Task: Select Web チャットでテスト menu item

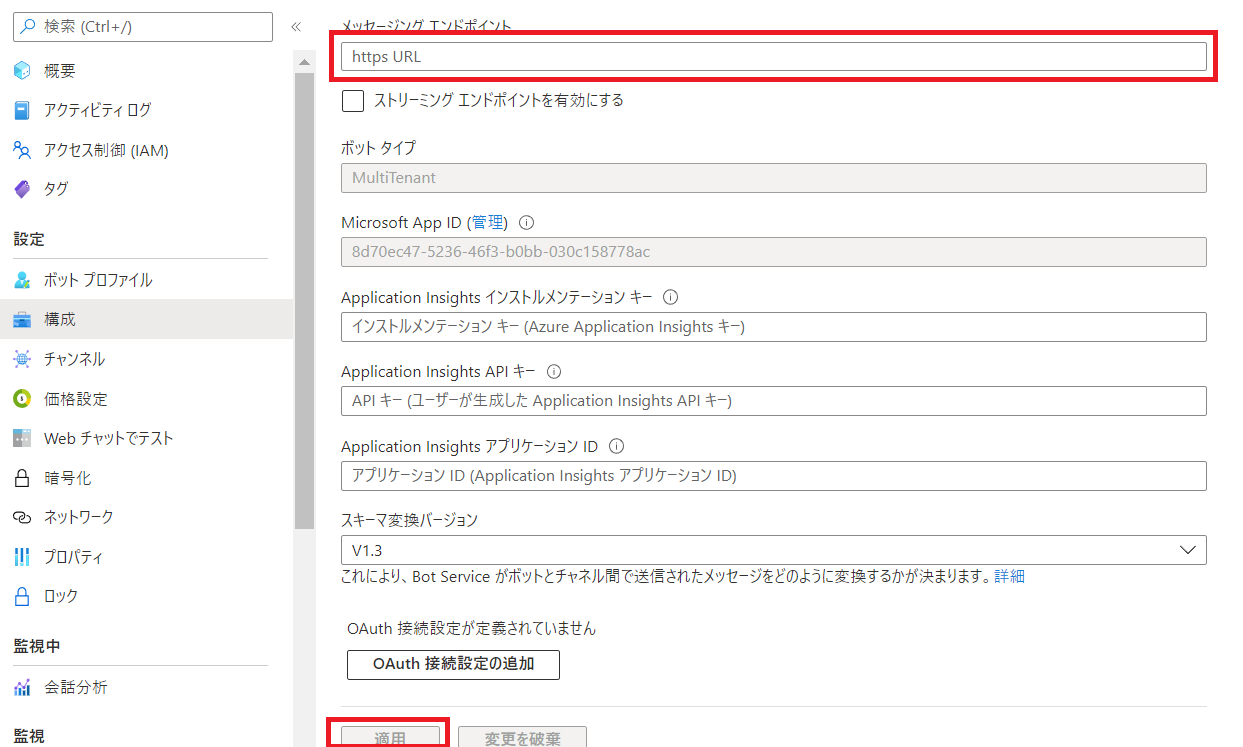Action: 108,438
